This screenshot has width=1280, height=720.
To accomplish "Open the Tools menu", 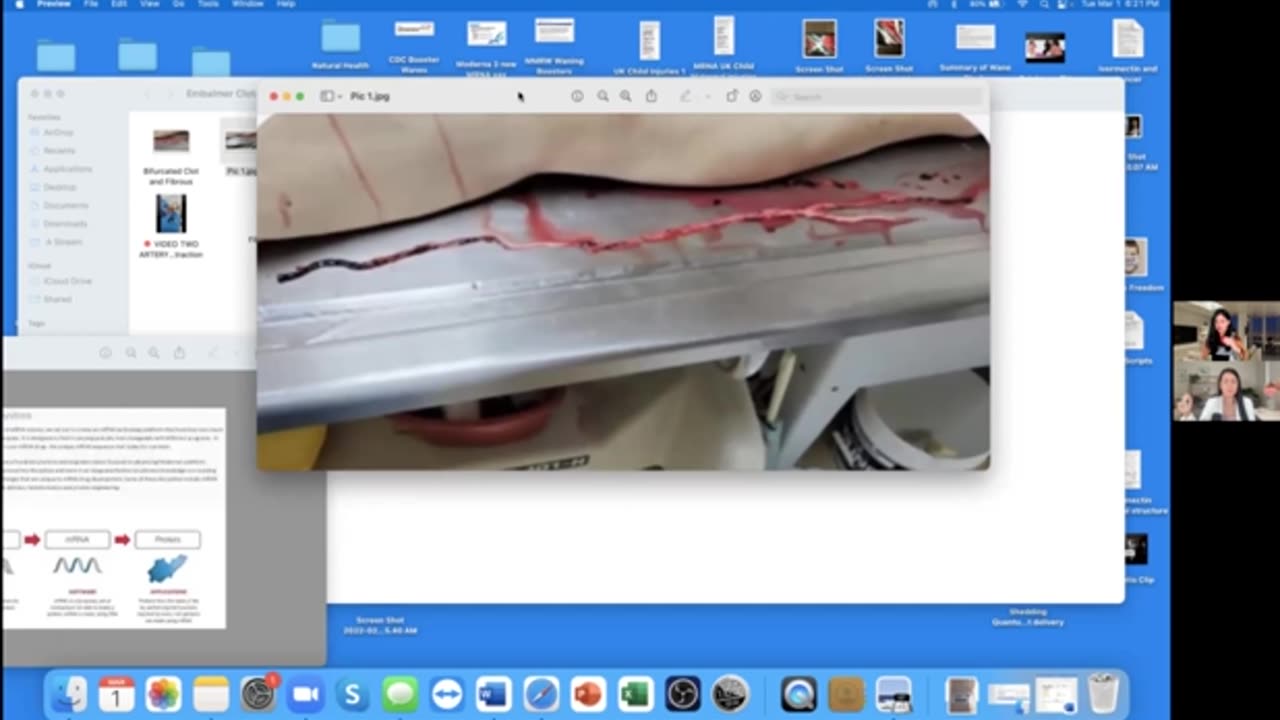I will click(x=207, y=4).
